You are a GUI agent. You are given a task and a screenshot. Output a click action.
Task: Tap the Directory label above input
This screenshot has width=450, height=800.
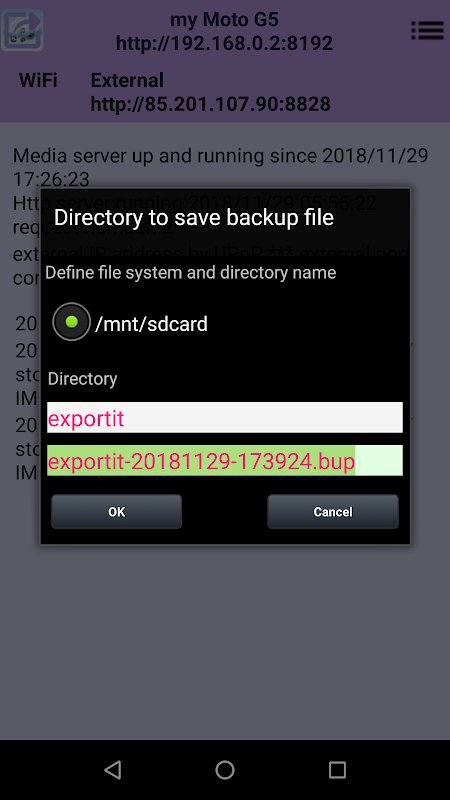point(83,379)
